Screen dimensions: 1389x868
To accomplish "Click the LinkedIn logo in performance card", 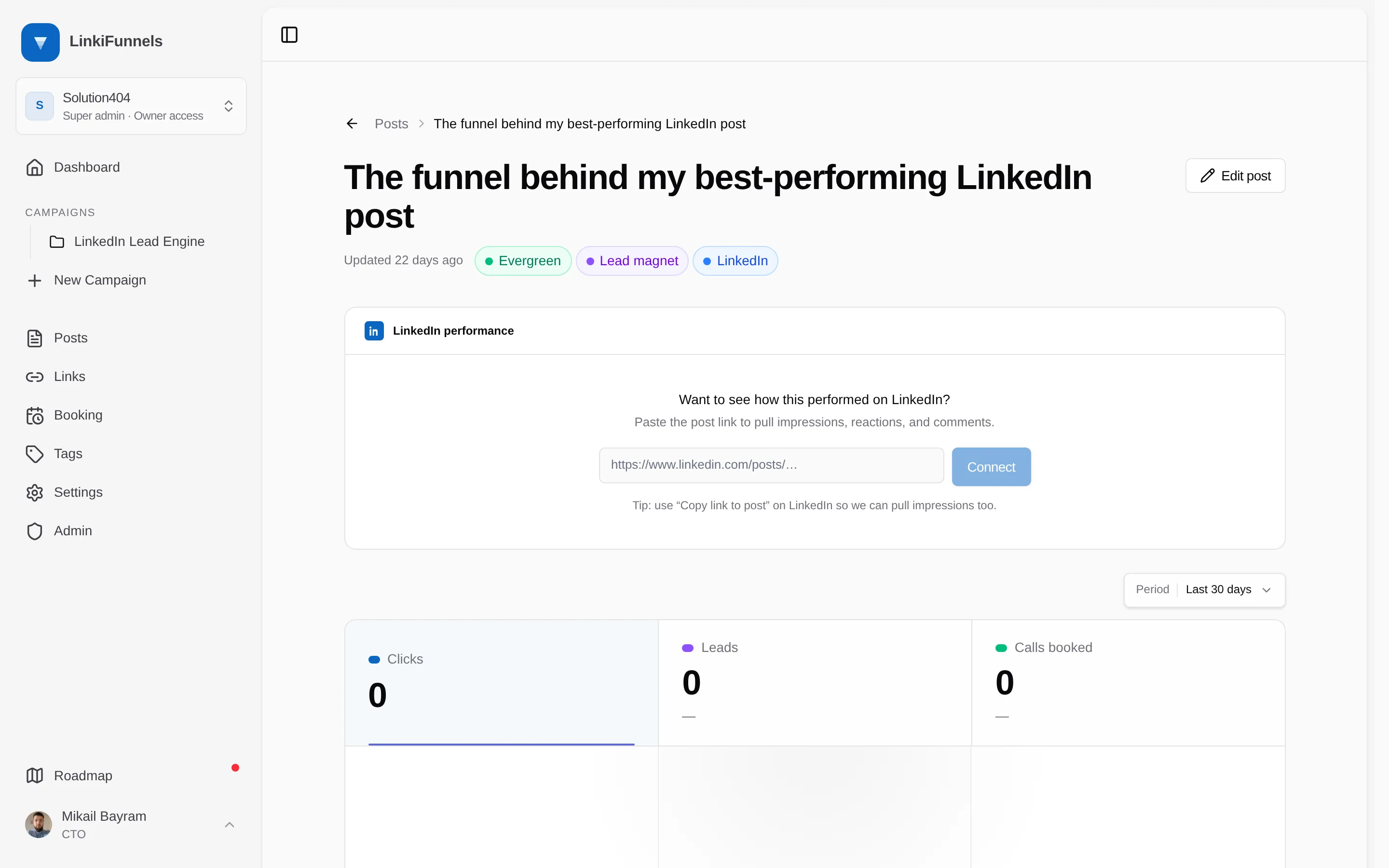I will [x=374, y=331].
